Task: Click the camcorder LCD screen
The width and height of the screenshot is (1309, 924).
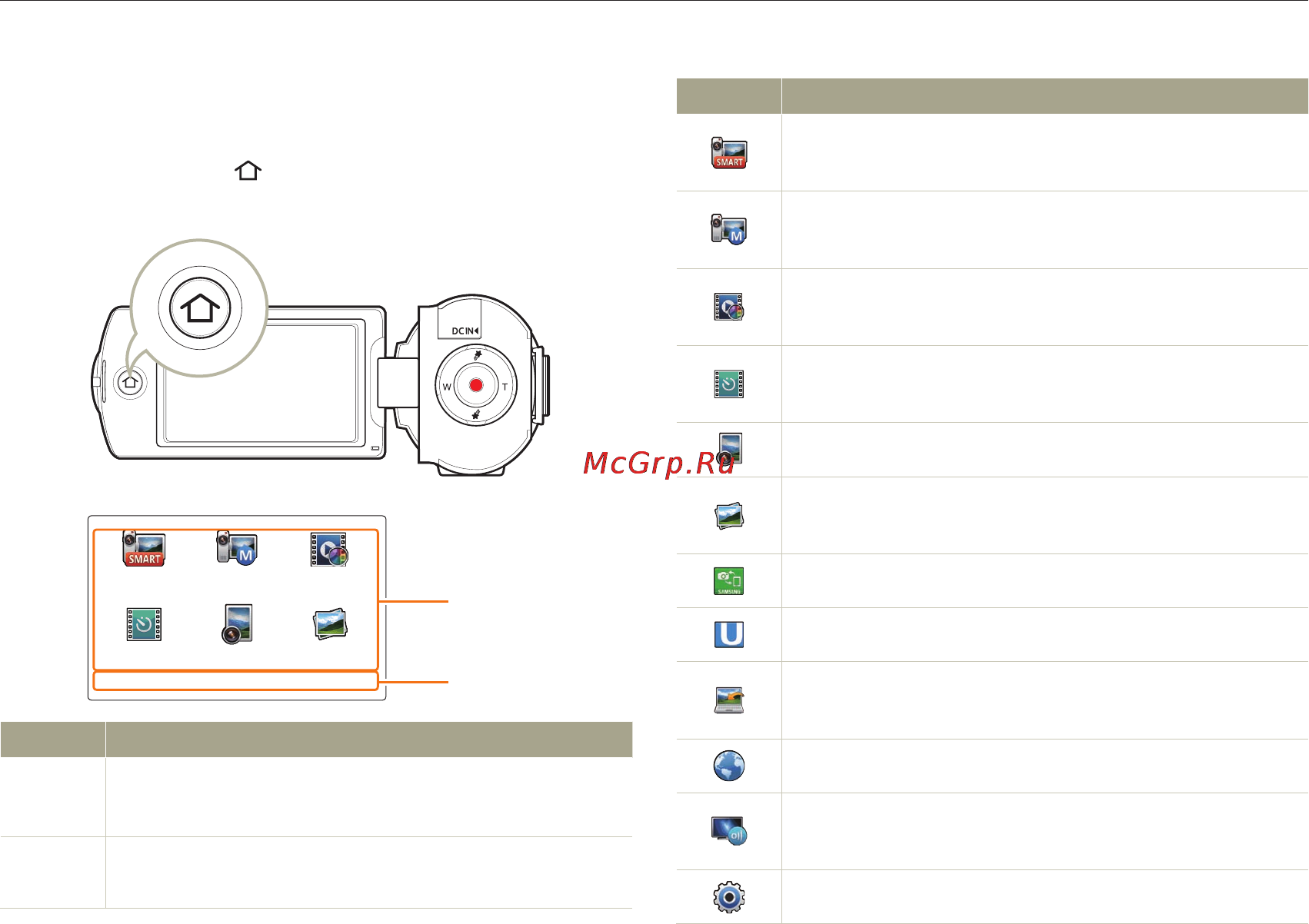Action: [261, 382]
